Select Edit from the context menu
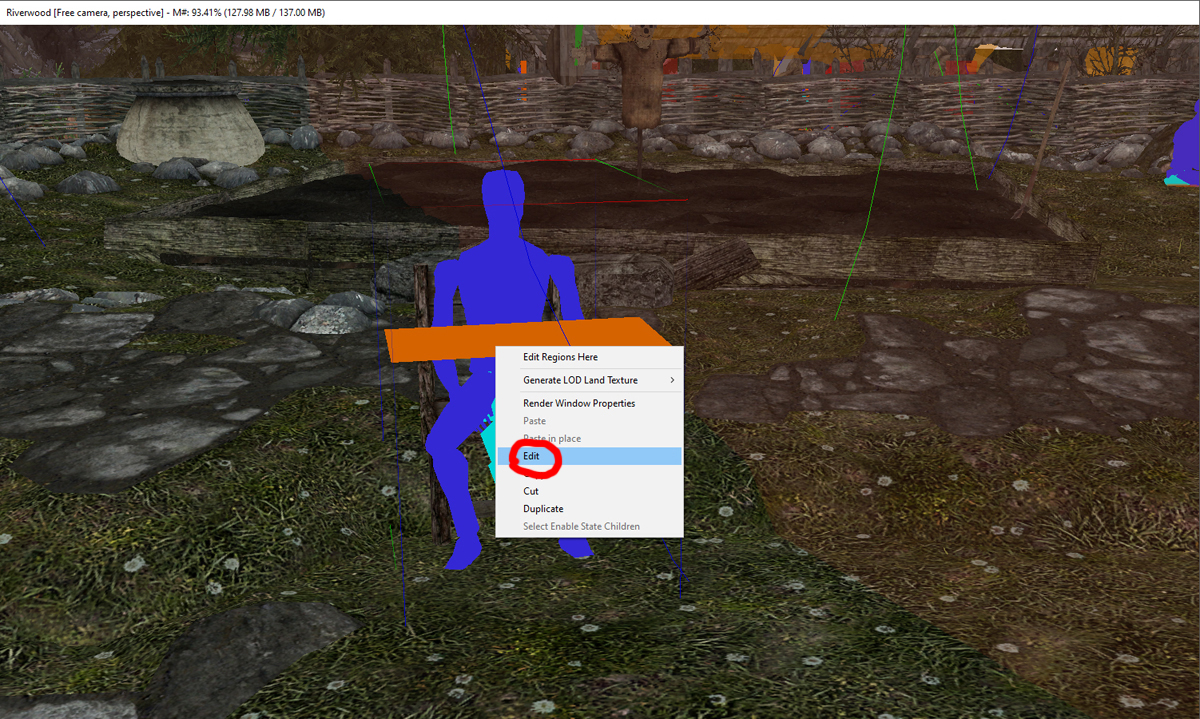 (x=530, y=455)
